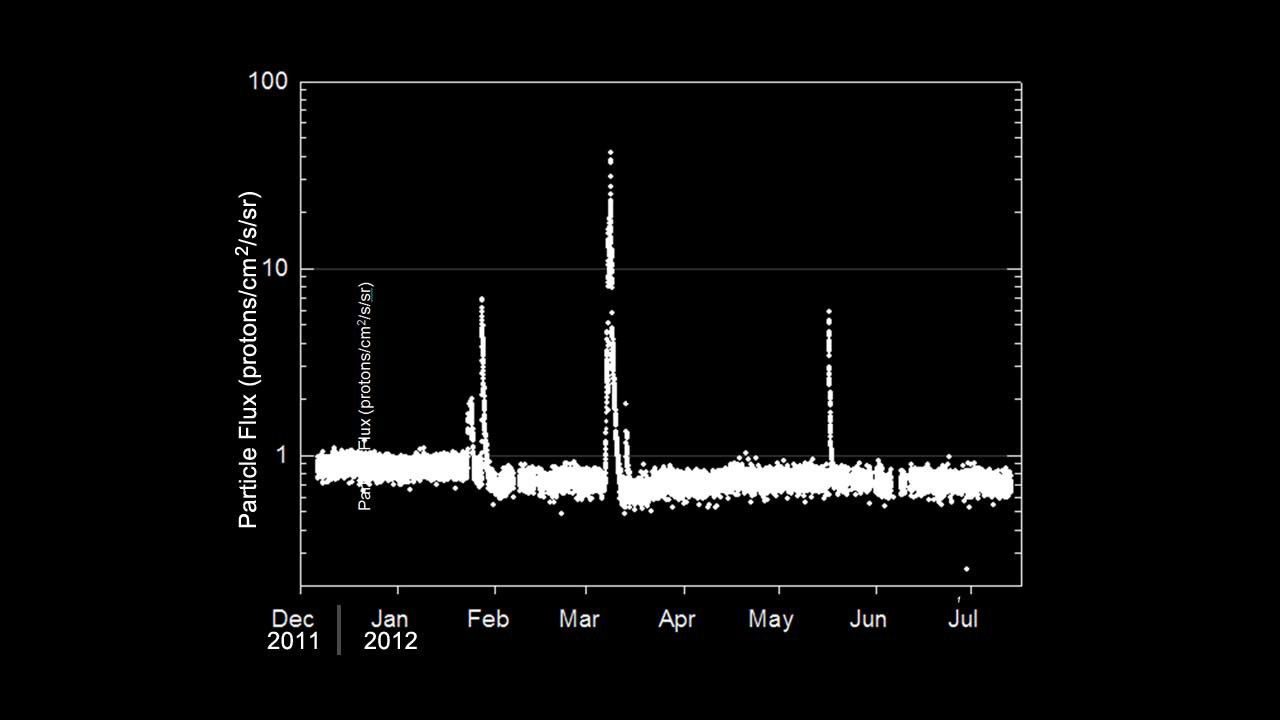This screenshot has width=1280, height=720.
Task: Select the Dec x-axis month label
Action: [x=292, y=619]
